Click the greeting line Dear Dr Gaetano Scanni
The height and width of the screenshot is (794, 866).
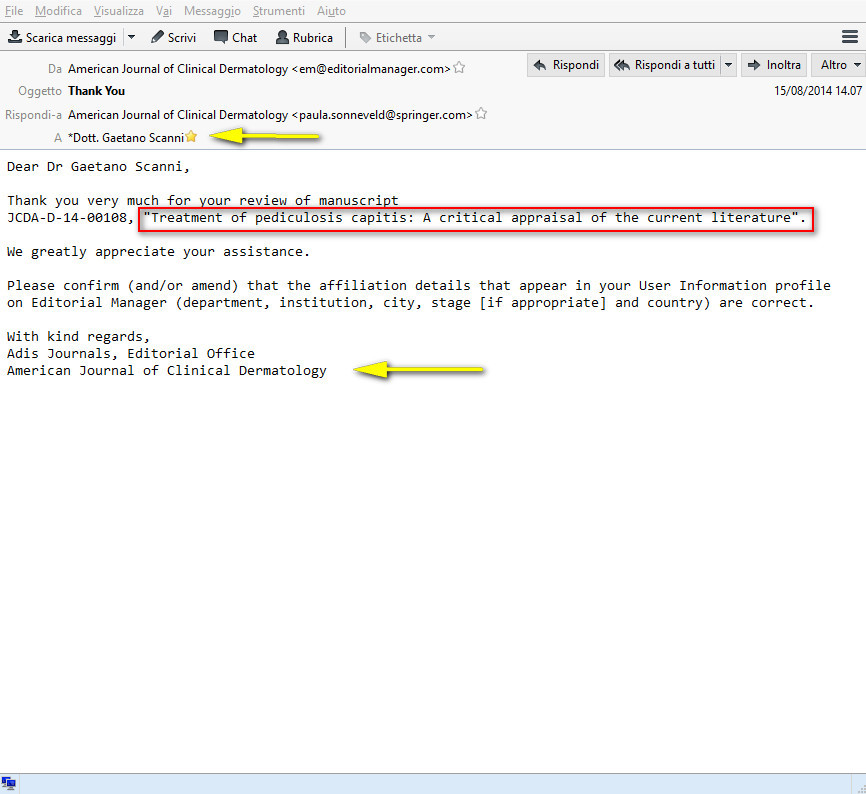pyautogui.click(x=98, y=167)
